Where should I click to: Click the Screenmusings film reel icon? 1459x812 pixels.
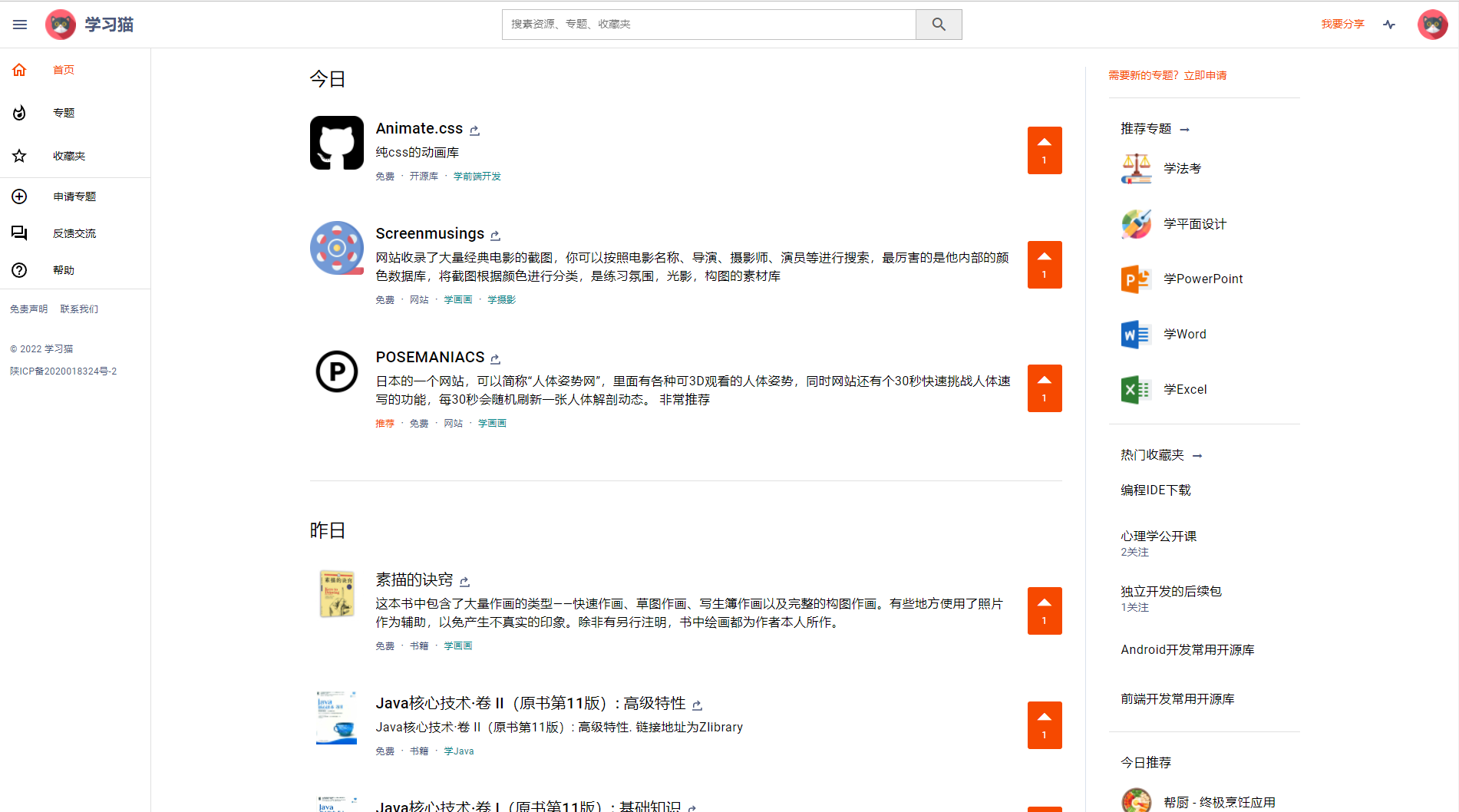tap(336, 248)
